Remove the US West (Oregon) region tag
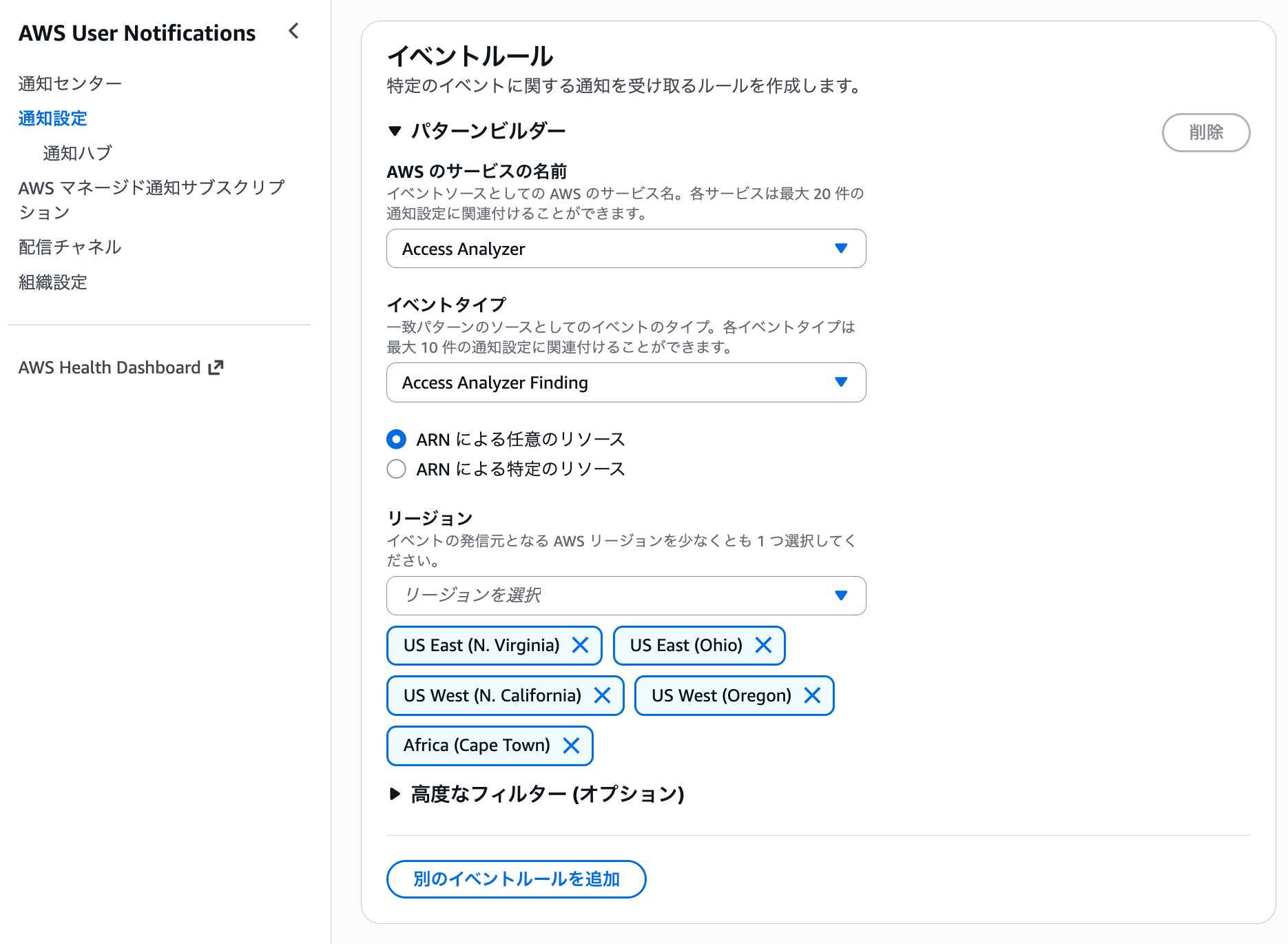Image resolution: width=1288 pixels, height=944 pixels. pos(813,695)
